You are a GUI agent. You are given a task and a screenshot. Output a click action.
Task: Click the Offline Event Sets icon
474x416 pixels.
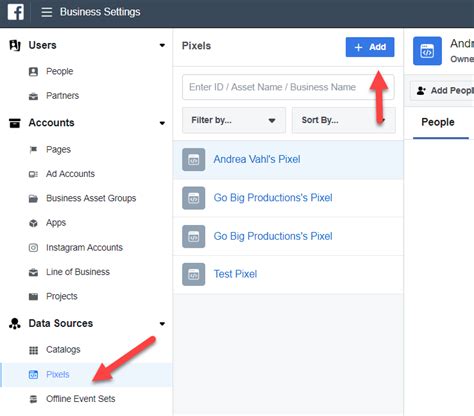coord(33,399)
